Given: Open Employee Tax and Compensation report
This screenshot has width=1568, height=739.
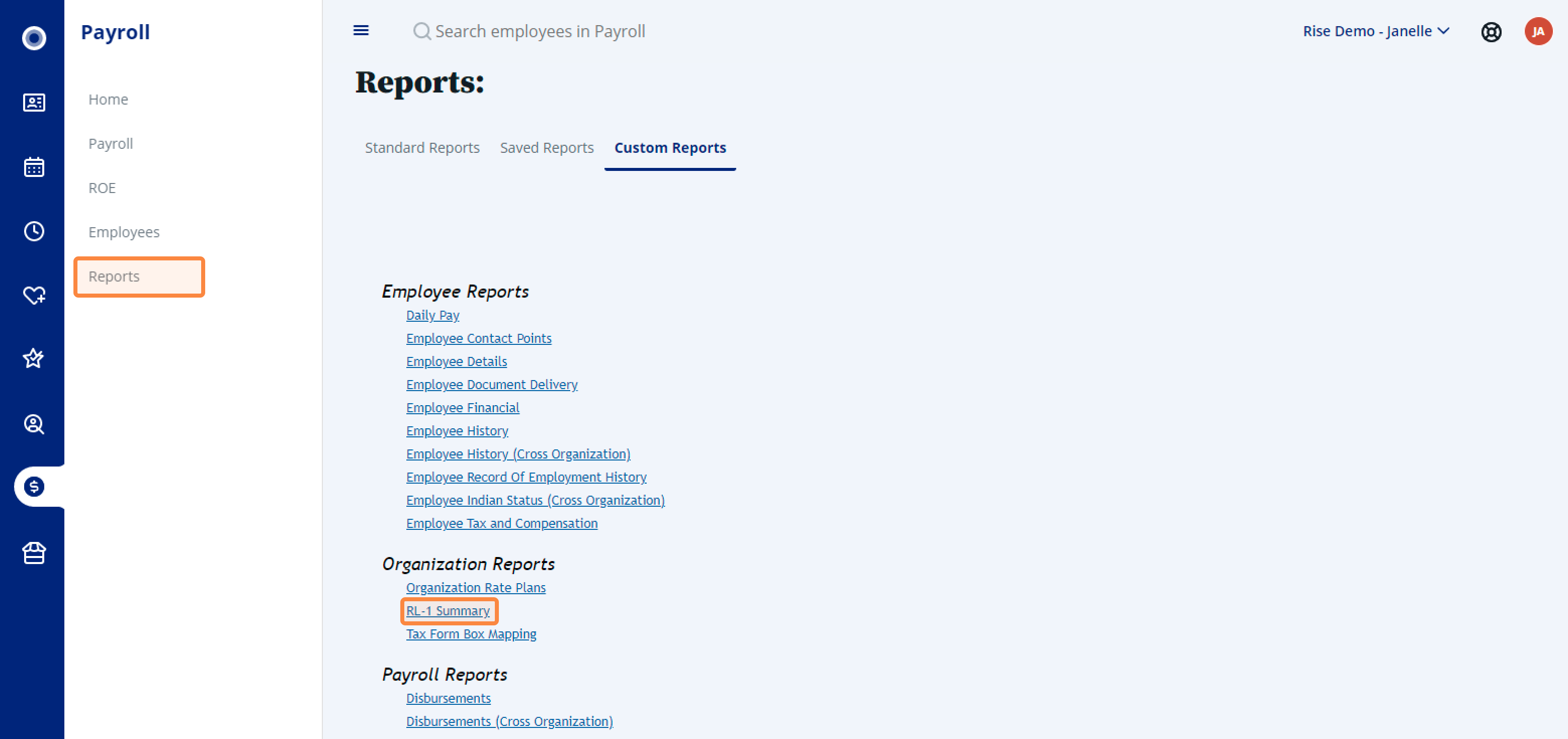Looking at the screenshot, I should coord(501,523).
